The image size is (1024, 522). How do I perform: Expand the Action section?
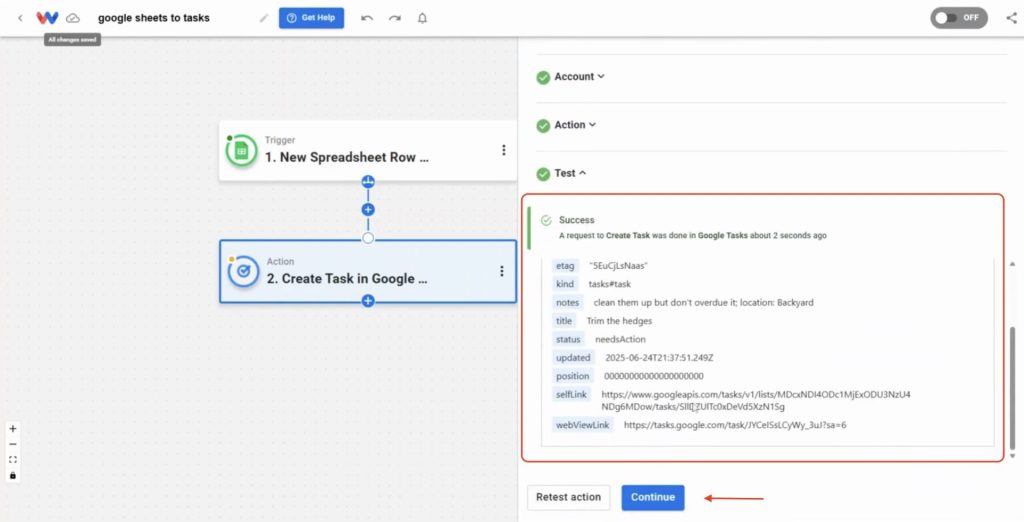point(575,125)
